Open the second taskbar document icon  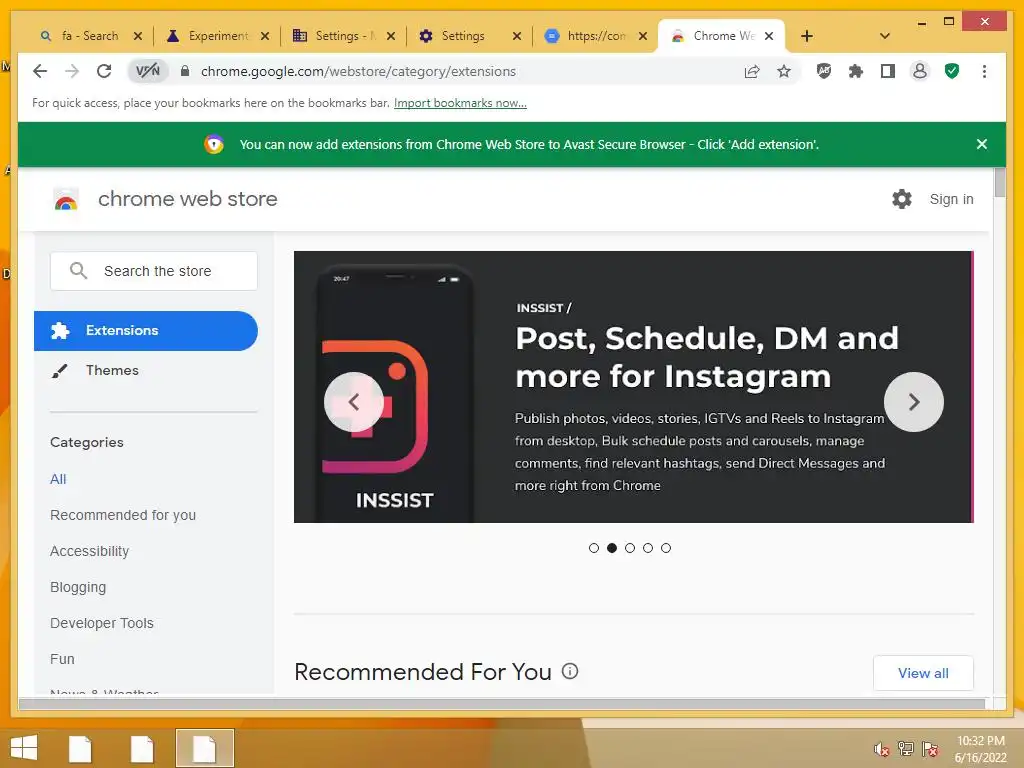(x=142, y=748)
